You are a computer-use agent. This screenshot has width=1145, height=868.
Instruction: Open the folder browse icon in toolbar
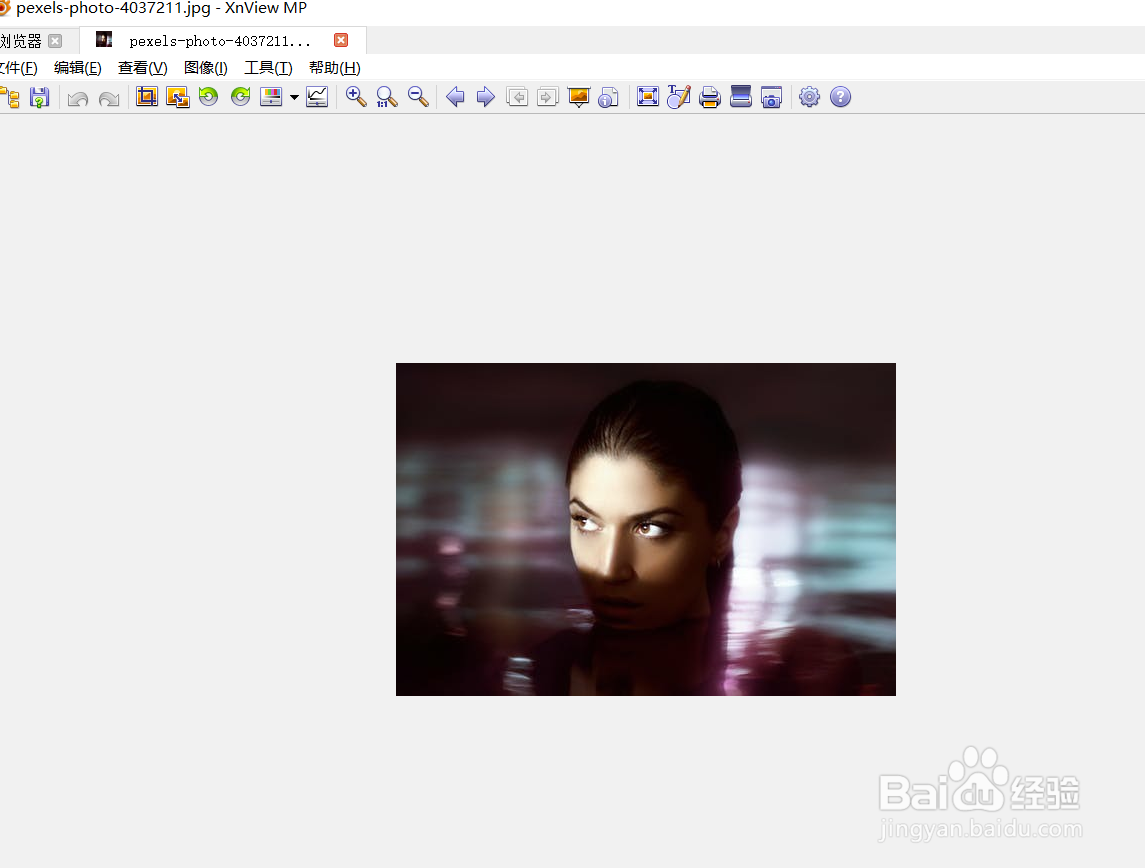[x=9, y=97]
